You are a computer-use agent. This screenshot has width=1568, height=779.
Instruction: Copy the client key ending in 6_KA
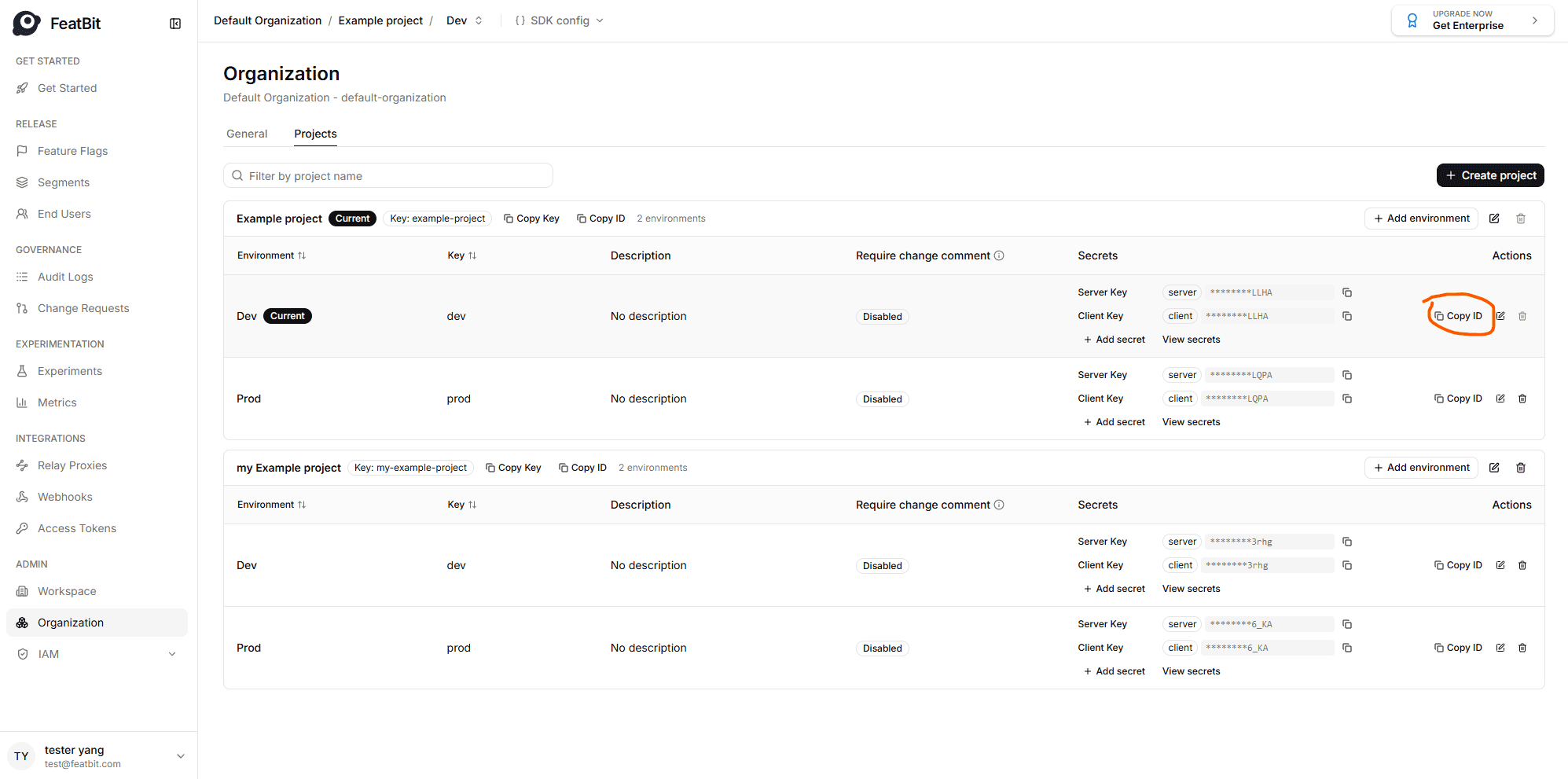click(x=1347, y=648)
